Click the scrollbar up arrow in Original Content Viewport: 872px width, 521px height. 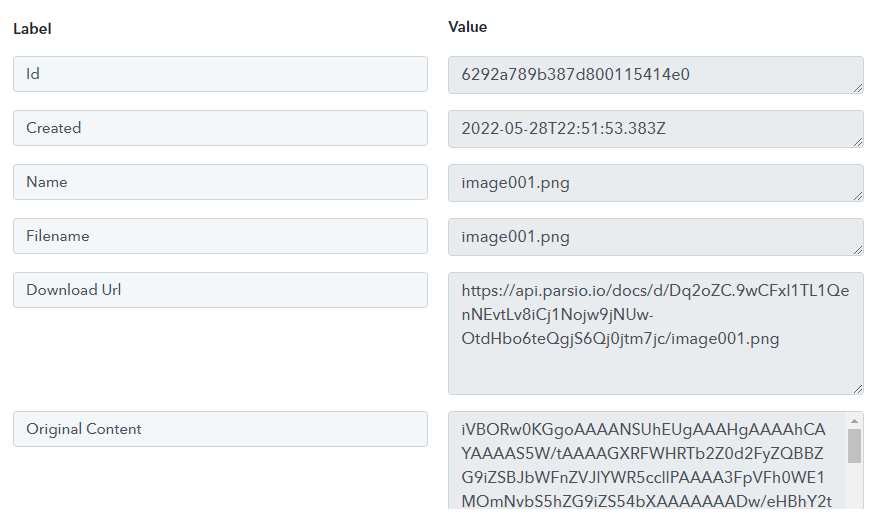click(x=855, y=421)
